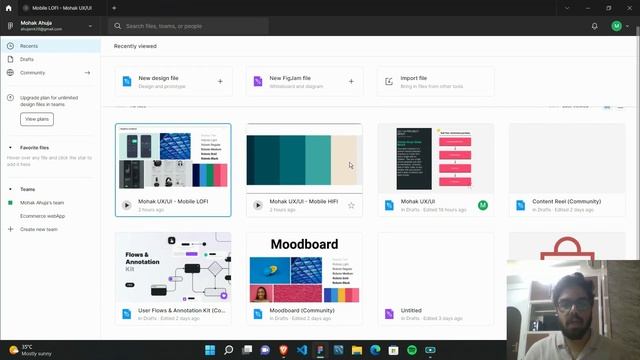Go to the Figma home icon
This screenshot has width=640, height=360.
(9, 8)
